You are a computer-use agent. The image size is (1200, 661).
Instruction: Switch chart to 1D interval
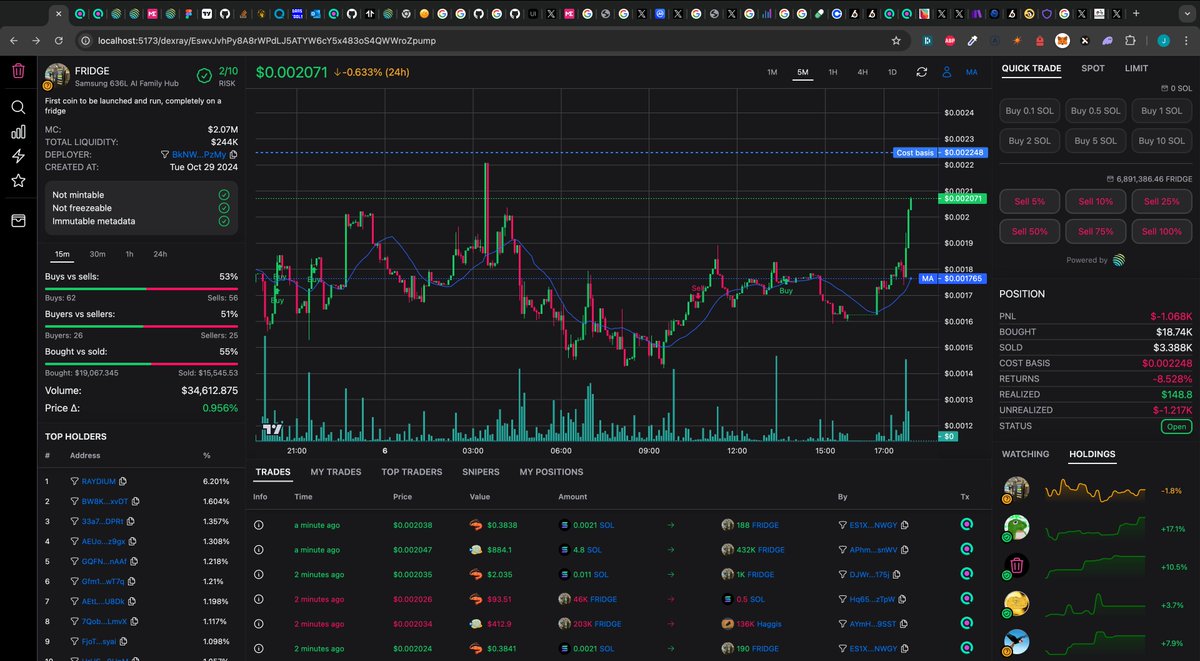[892, 72]
